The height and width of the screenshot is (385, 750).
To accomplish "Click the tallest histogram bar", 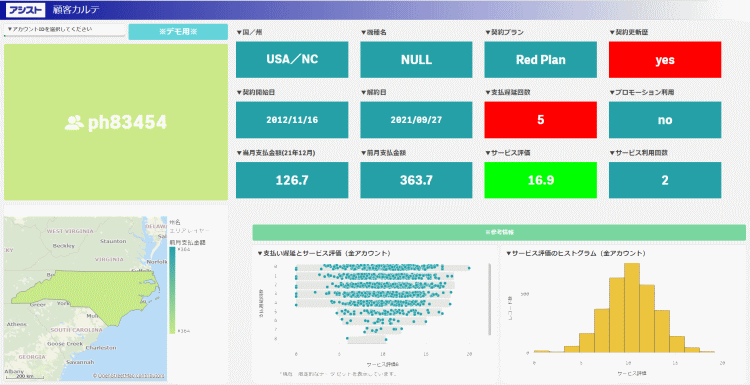I will click(632, 308).
